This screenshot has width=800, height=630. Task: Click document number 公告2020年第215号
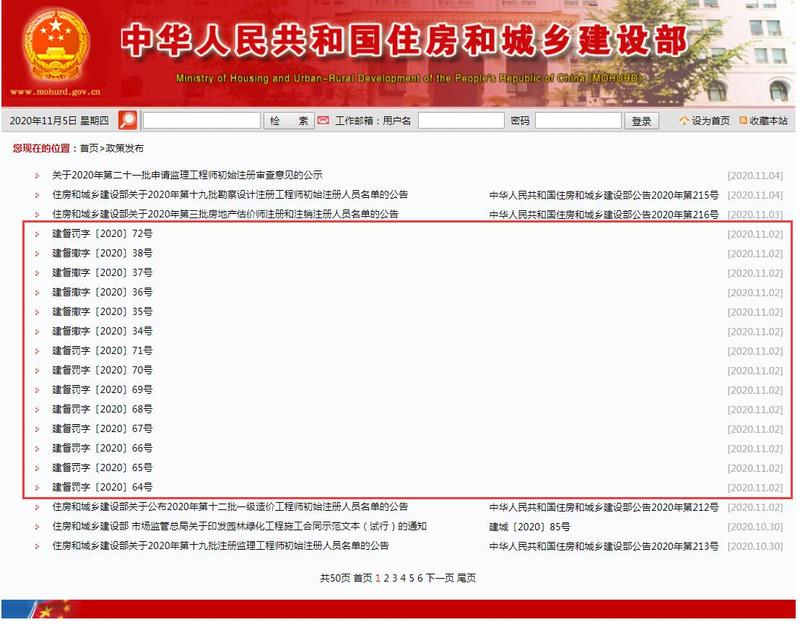tap(604, 195)
